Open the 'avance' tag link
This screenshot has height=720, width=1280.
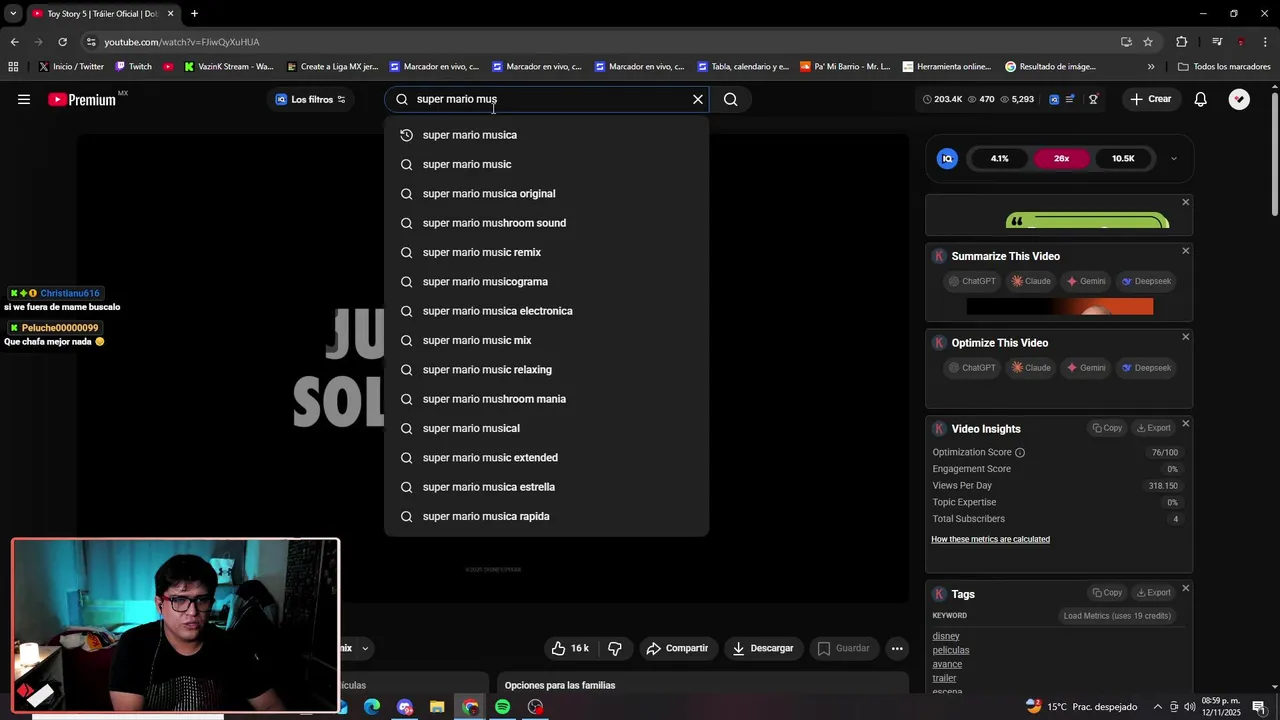(947, 664)
